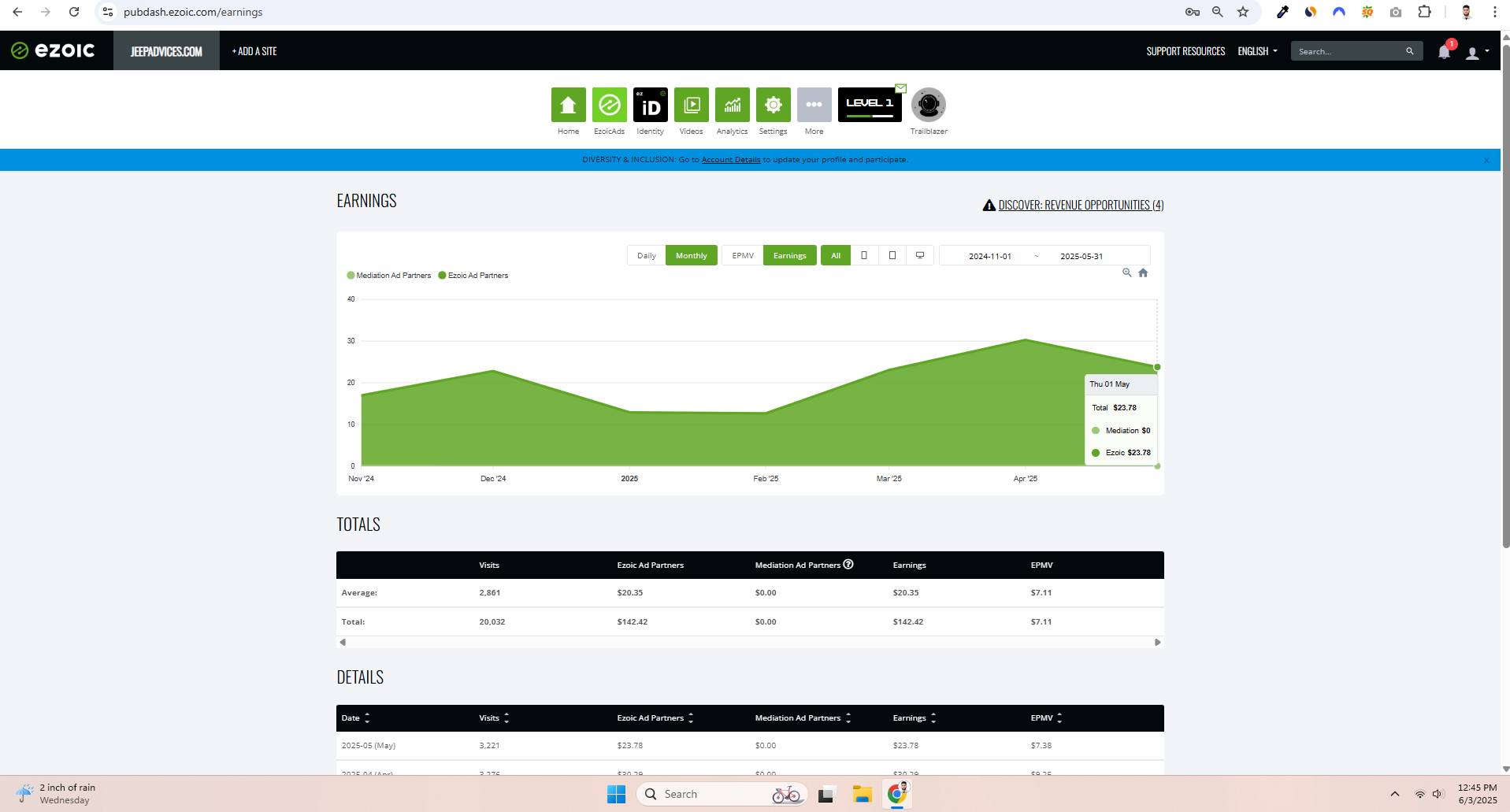Click the totals table right scroll arrow

tap(1157, 643)
